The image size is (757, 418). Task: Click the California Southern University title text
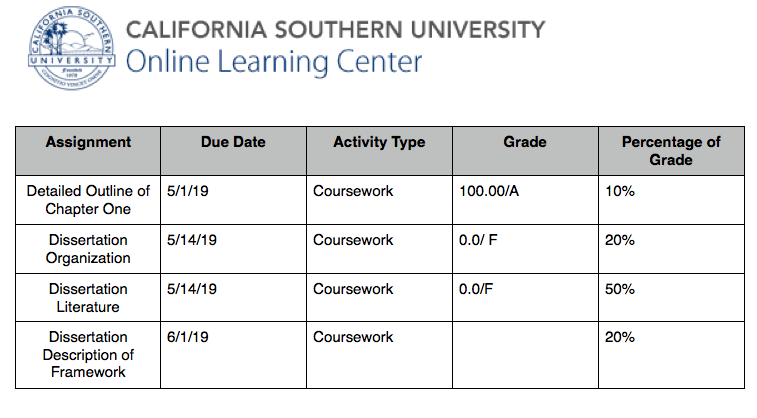click(x=335, y=29)
